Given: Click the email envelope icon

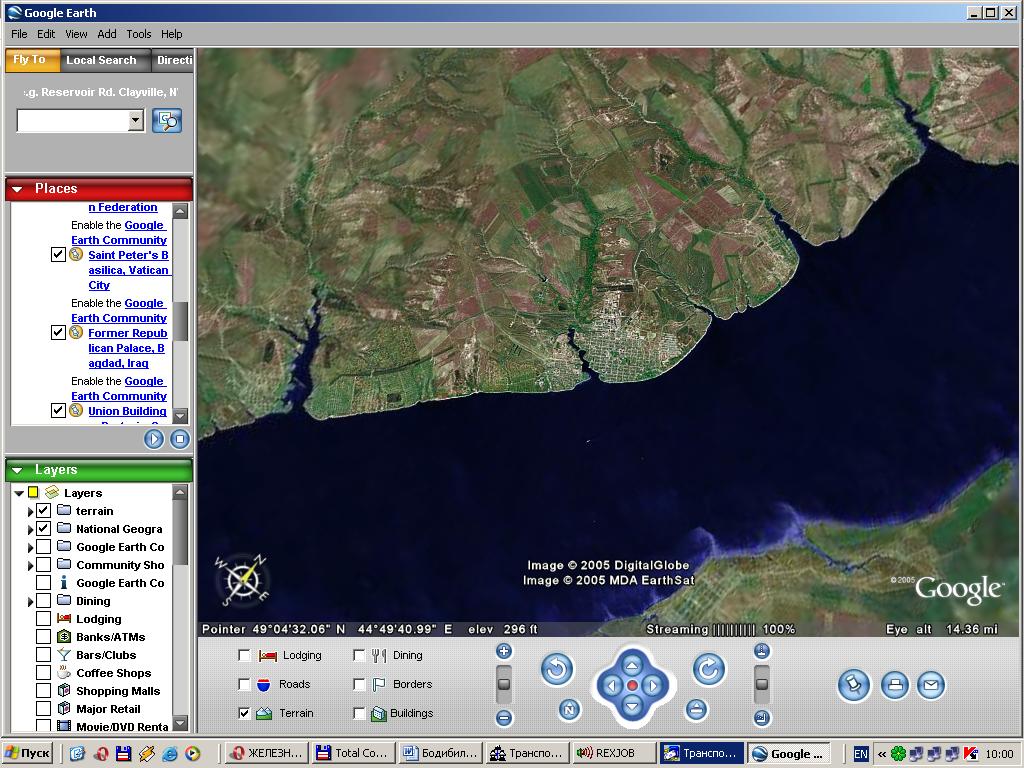Looking at the screenshot, I should (930, 685).
